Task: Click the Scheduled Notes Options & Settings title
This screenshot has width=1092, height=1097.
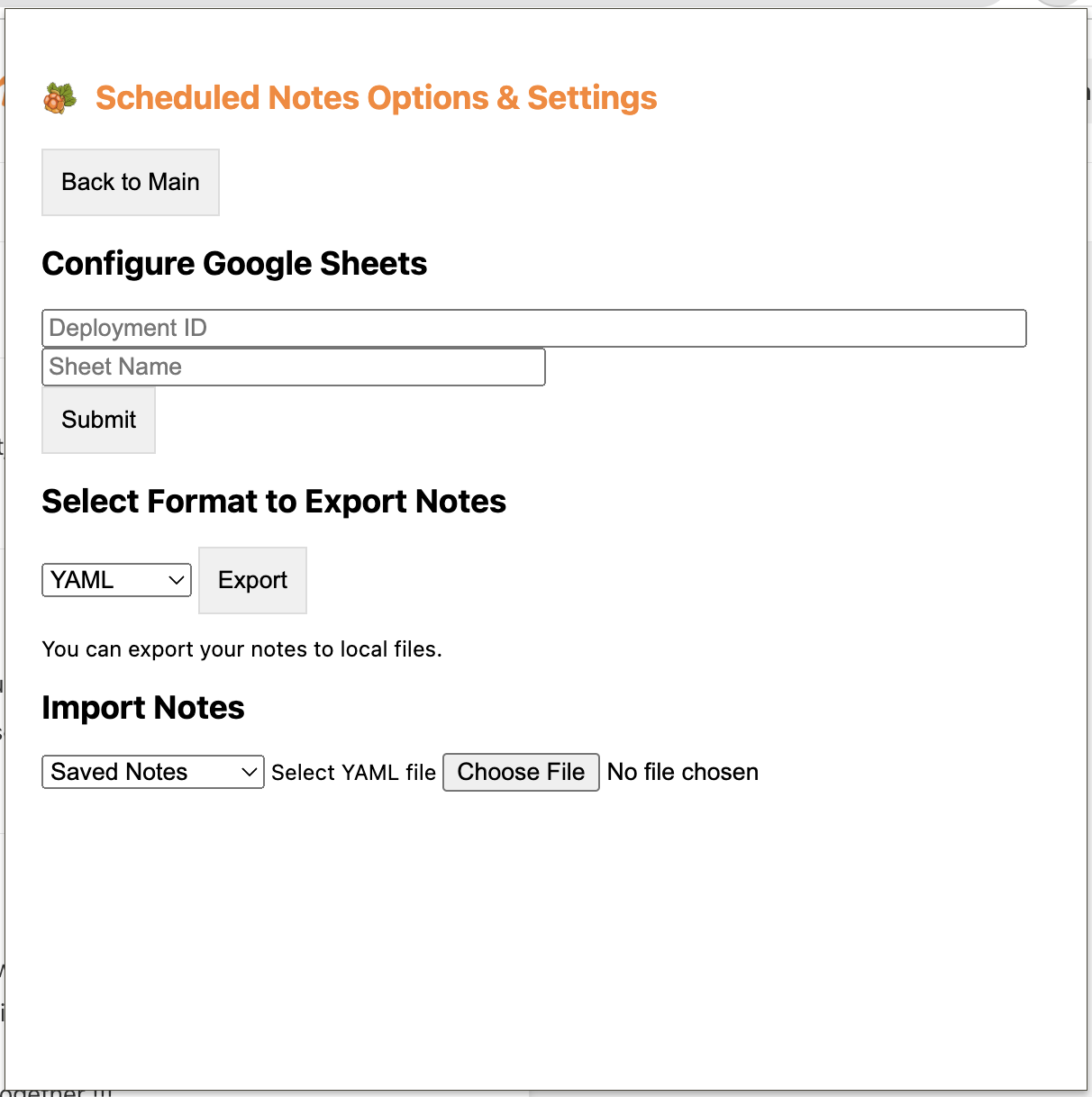Action: 377,97
